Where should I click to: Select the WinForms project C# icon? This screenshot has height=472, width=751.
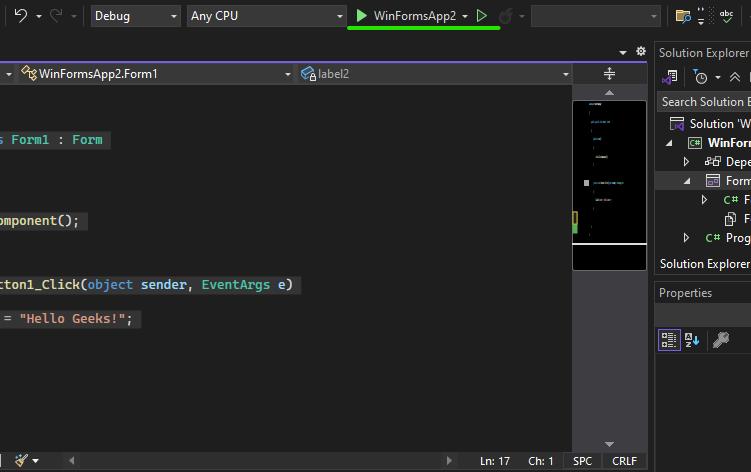click(x=694, y=143)
